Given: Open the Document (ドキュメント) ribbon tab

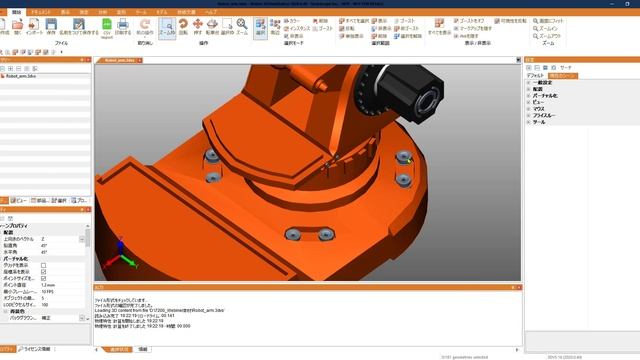Looking at the screenshot, I should [x=41, y=12].
